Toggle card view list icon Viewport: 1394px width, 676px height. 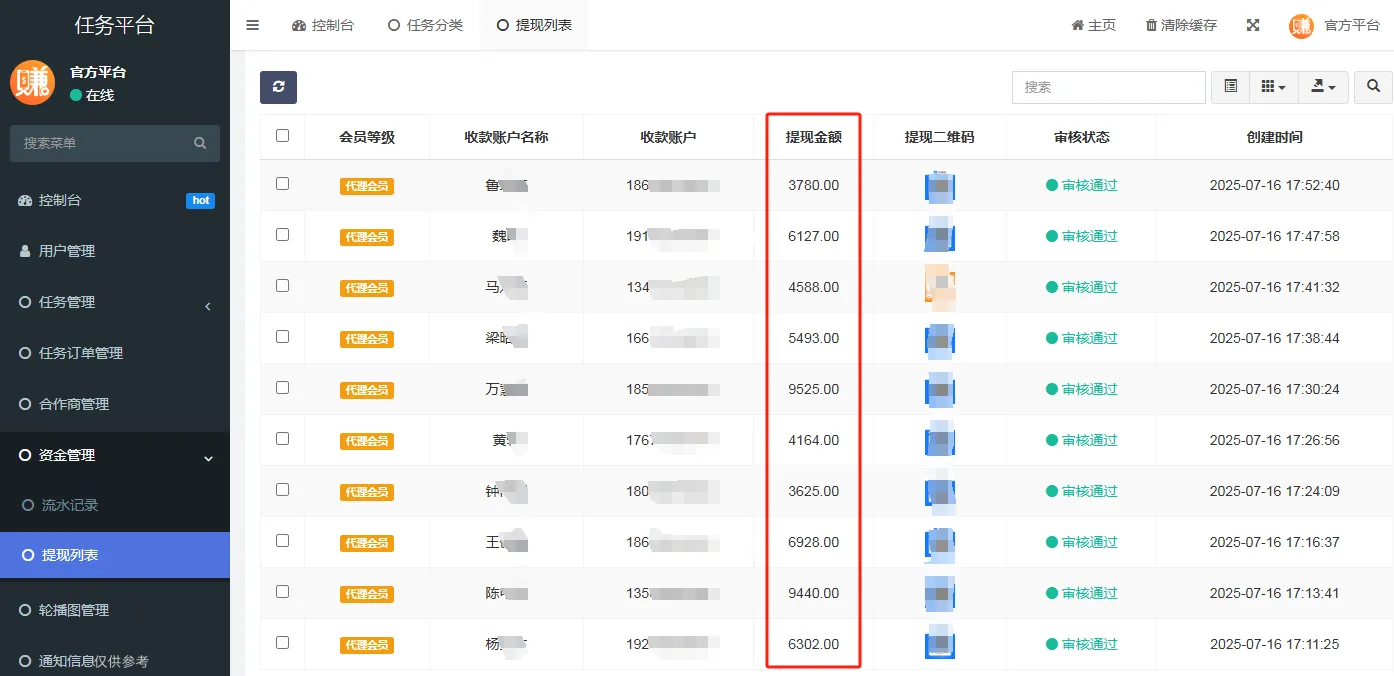(x=1230, y=87)
